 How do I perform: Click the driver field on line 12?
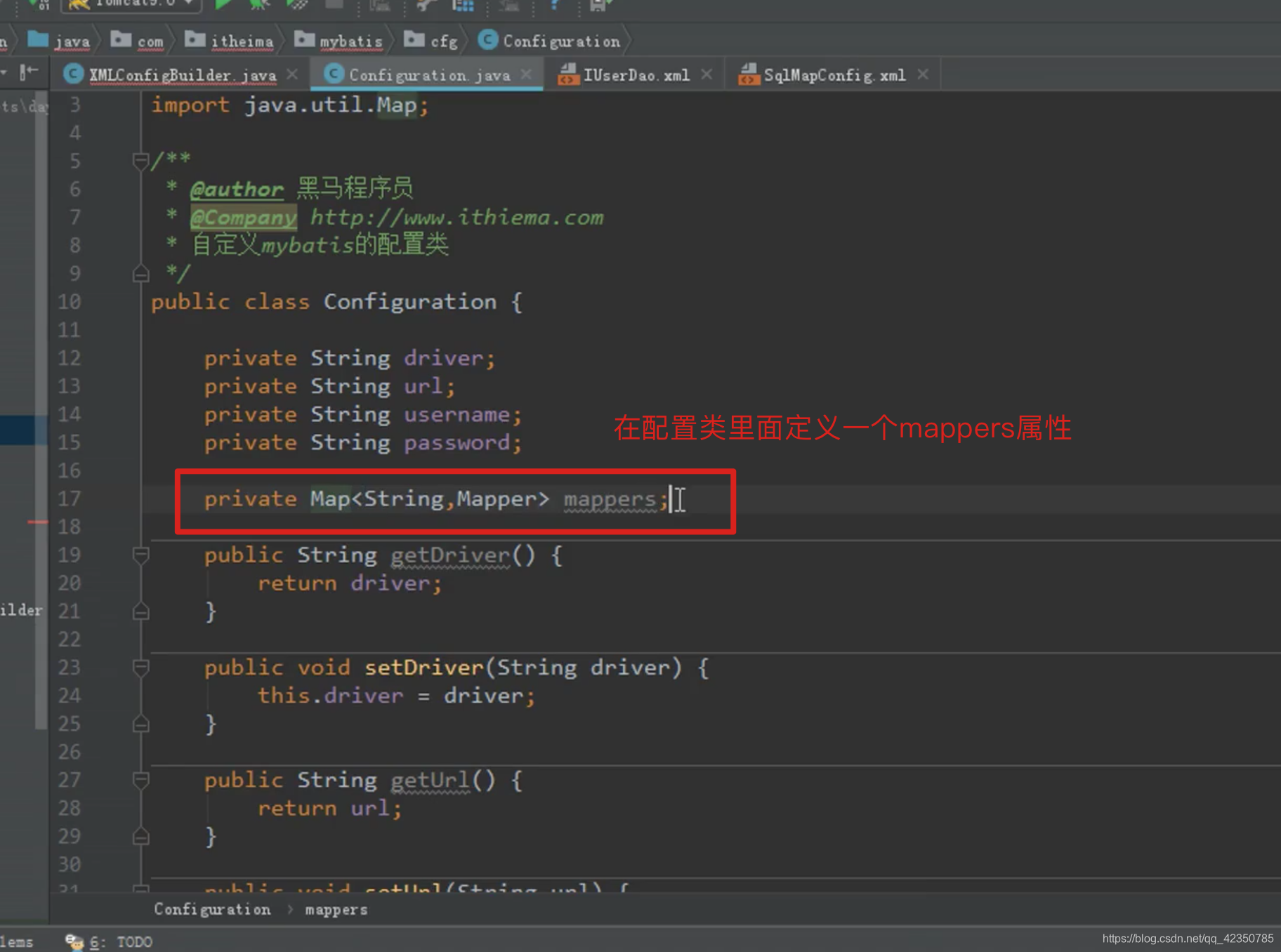pyautogui.click(x=444, y=359)
